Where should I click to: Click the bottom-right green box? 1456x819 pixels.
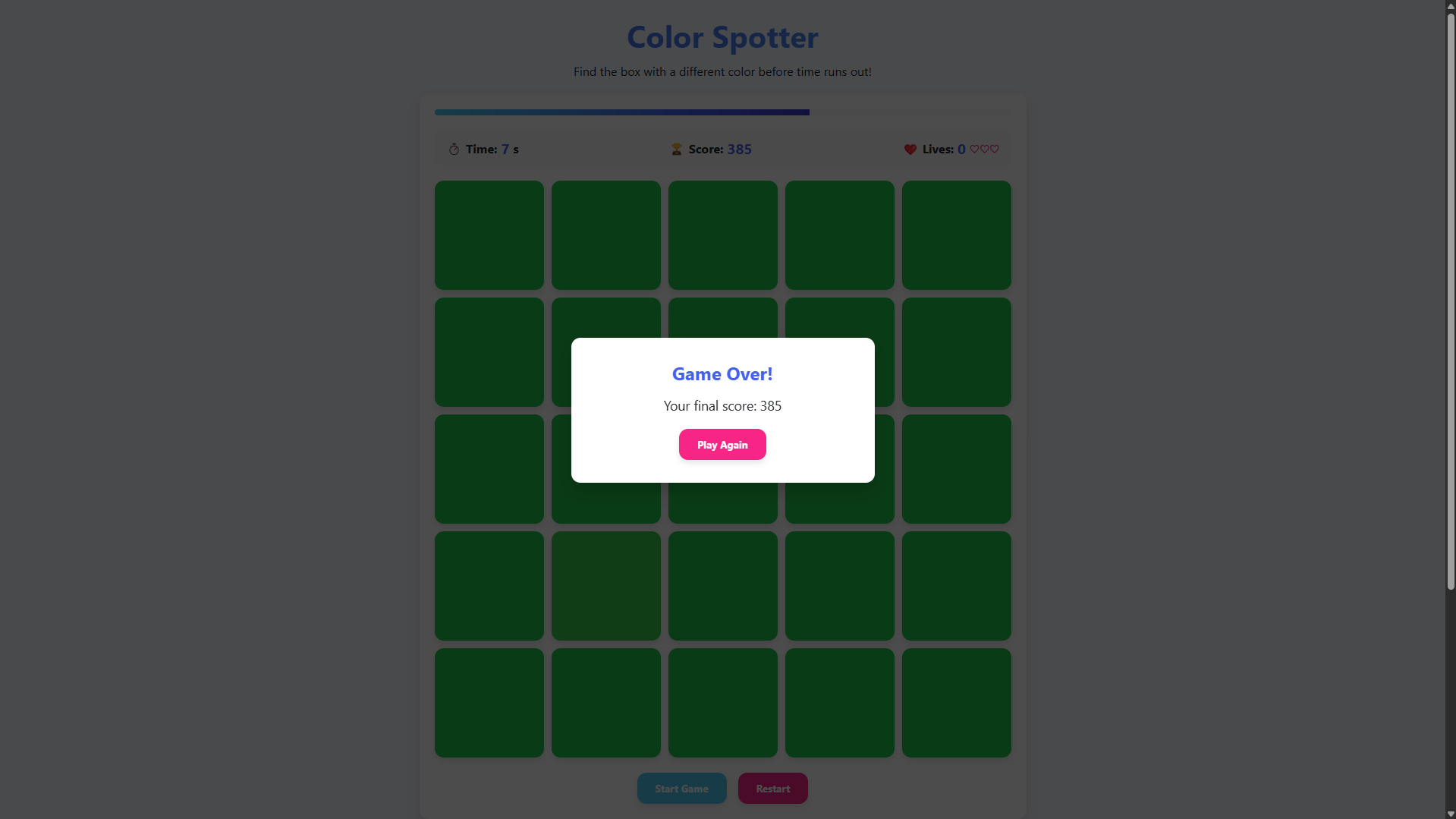[x=956, y=702]
